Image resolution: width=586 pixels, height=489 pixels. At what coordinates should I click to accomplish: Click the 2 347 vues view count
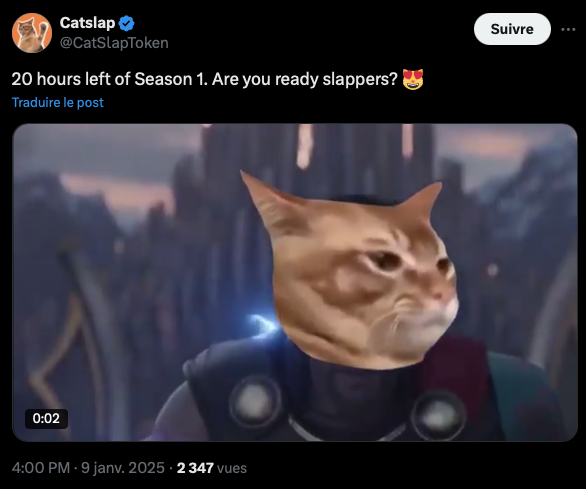[x=212, y=468]
